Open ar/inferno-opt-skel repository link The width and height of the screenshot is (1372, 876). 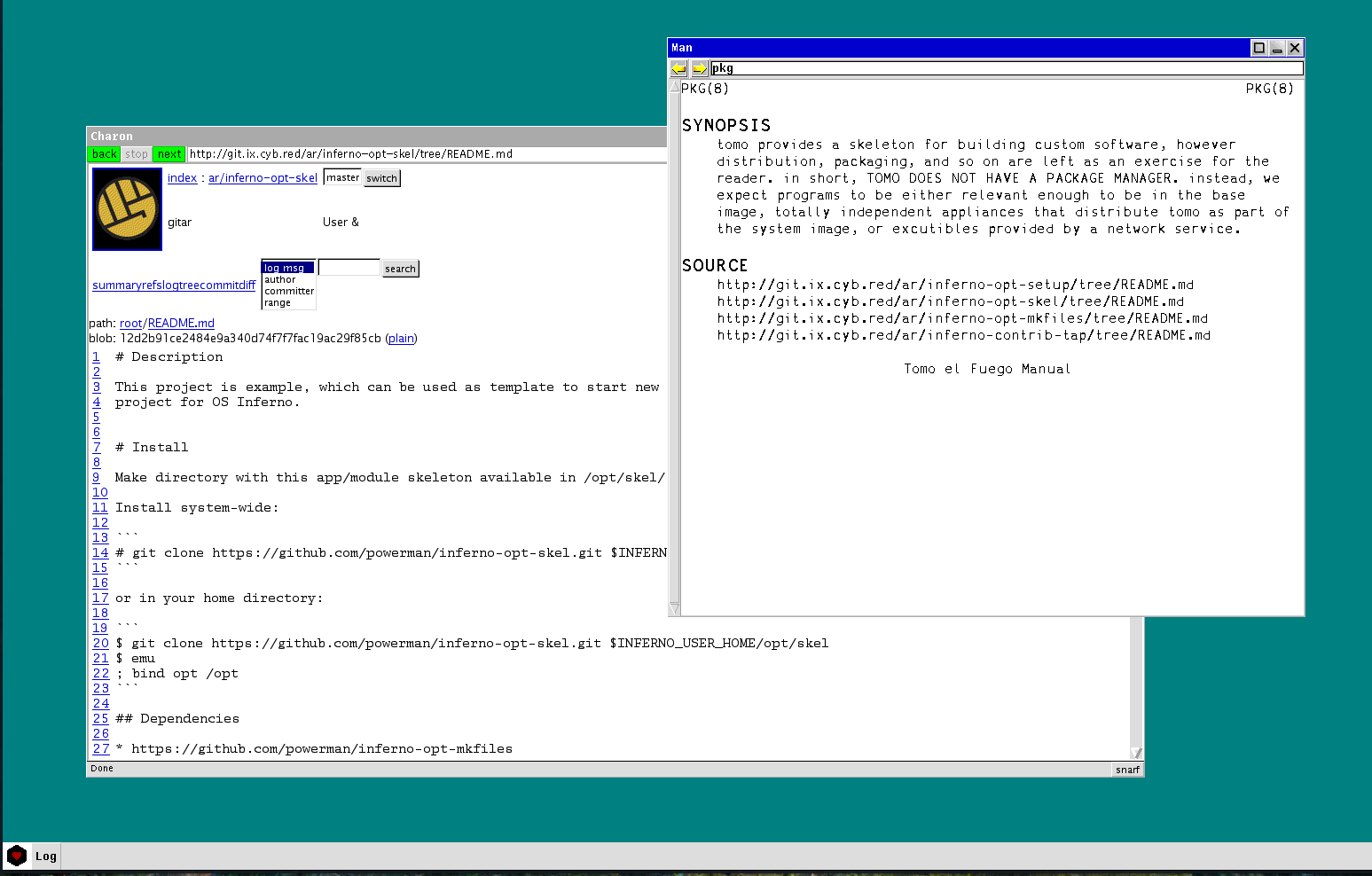coord(263,177)
